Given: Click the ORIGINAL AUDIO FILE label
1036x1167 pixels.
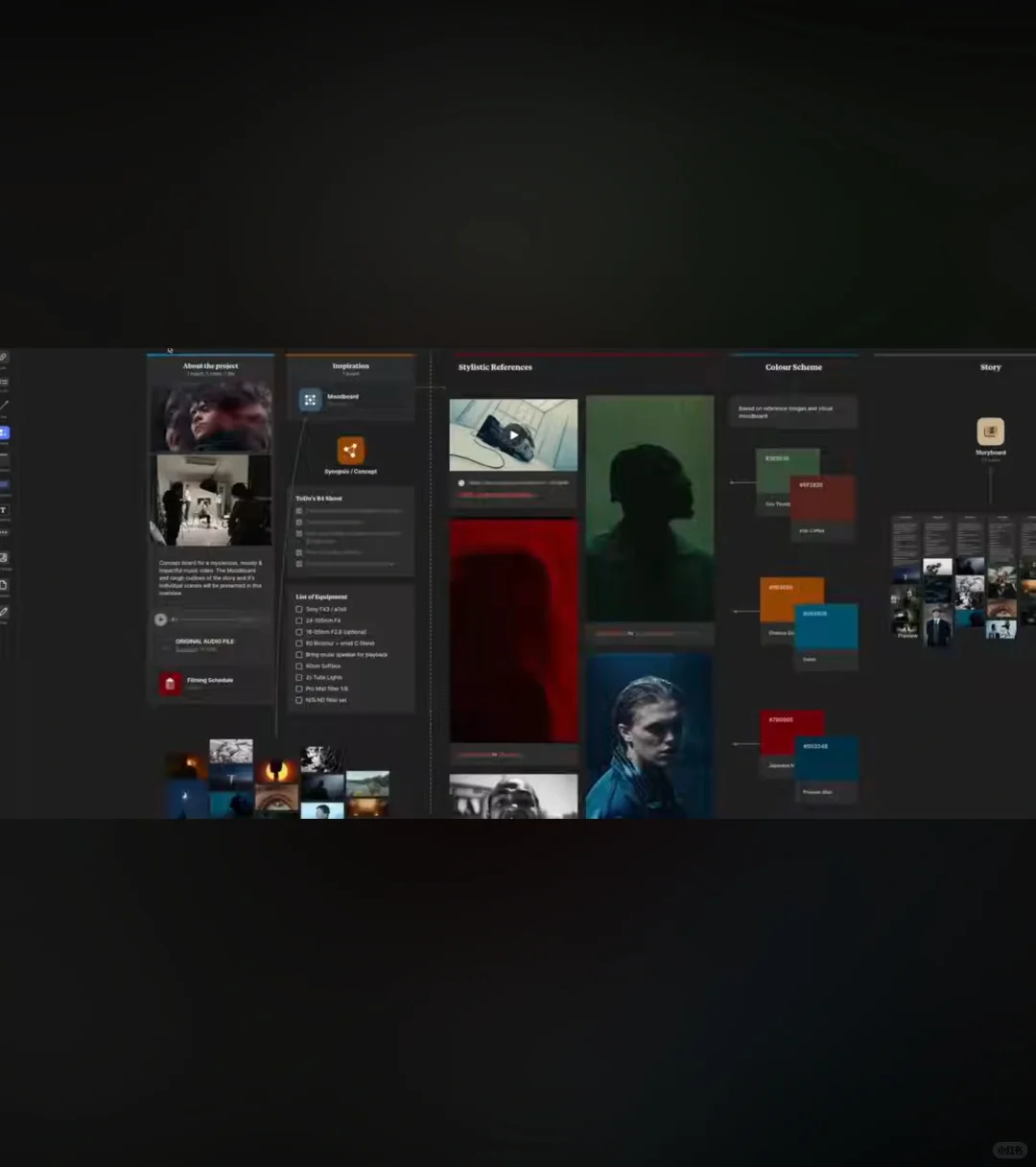Looking at the screenshot, I should 204,642.
